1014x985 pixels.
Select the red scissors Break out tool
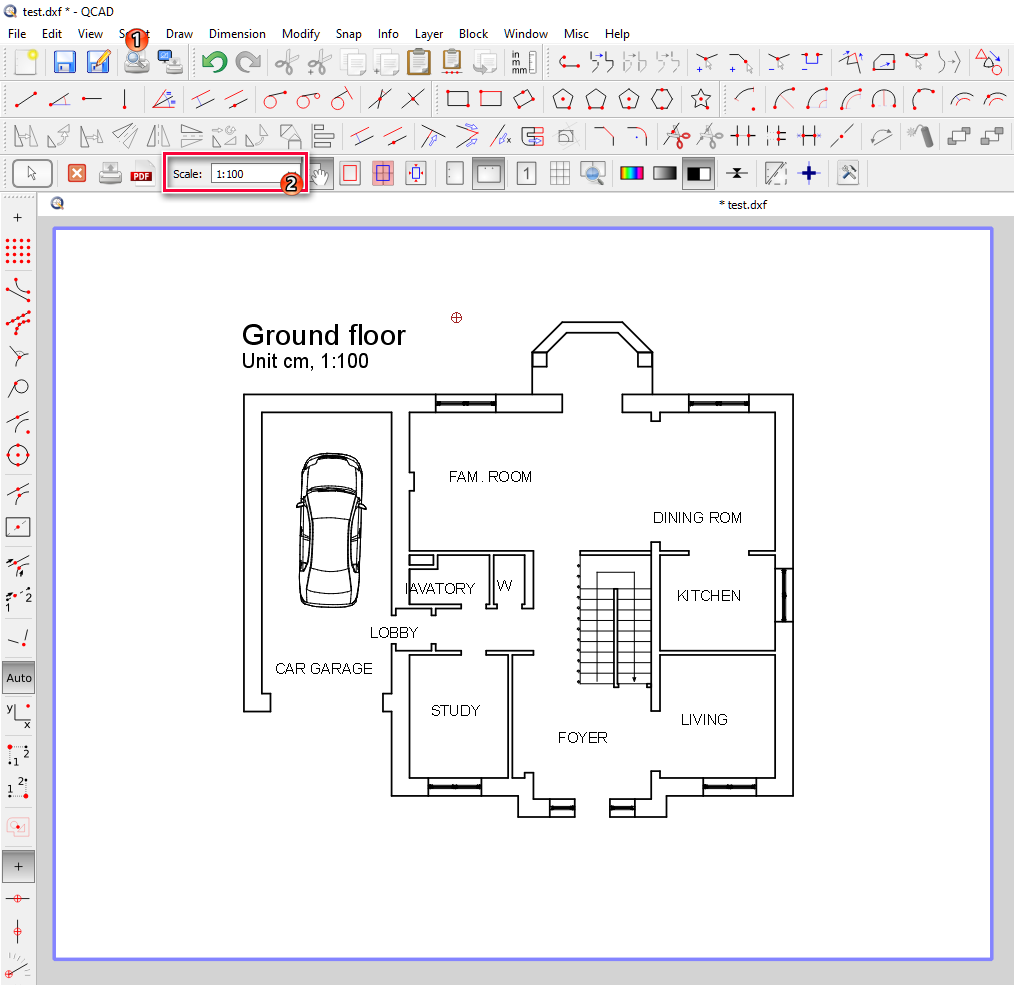click(x=676, y=136)
